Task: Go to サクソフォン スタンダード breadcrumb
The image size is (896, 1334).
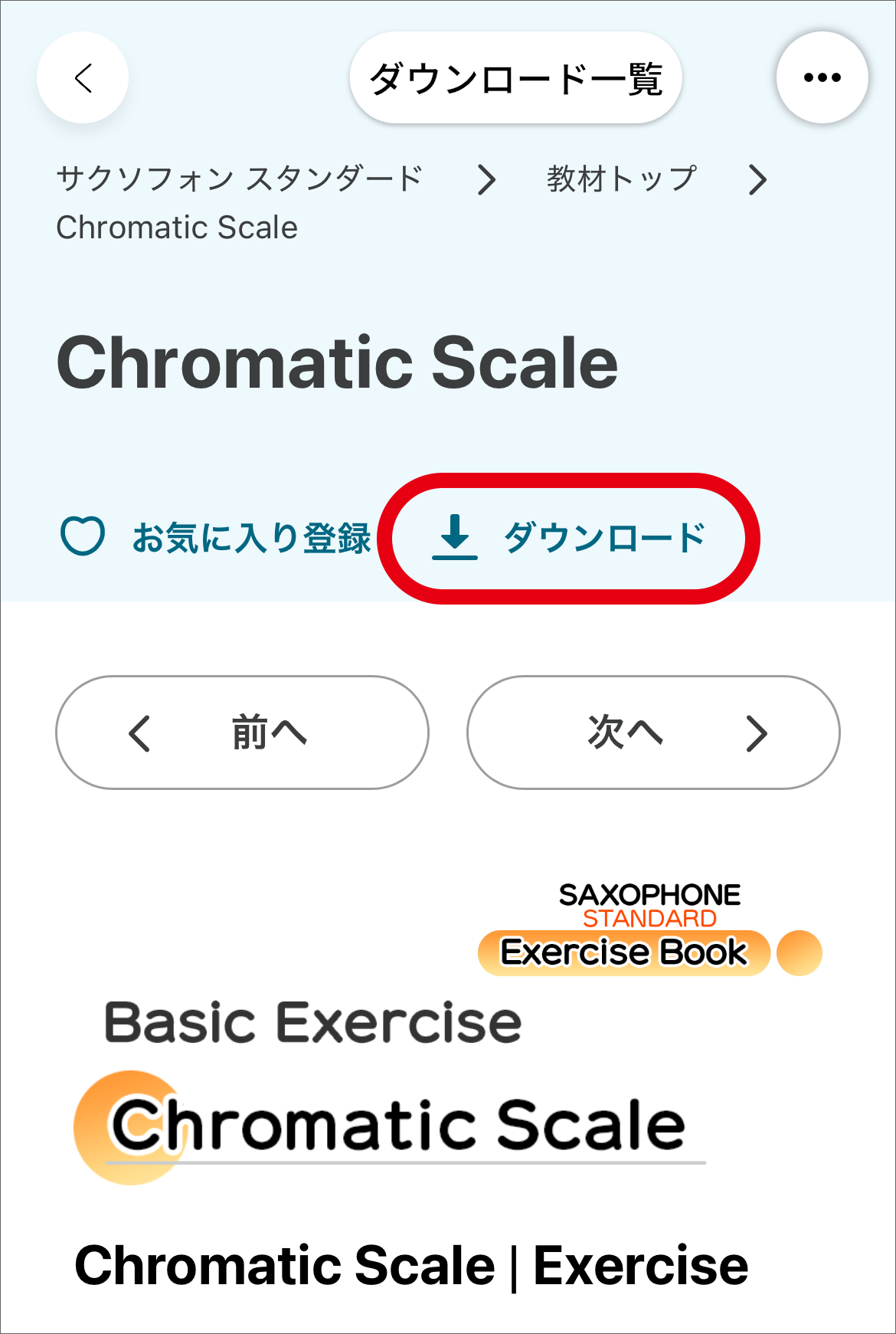Action: click(x=240, y=179)
